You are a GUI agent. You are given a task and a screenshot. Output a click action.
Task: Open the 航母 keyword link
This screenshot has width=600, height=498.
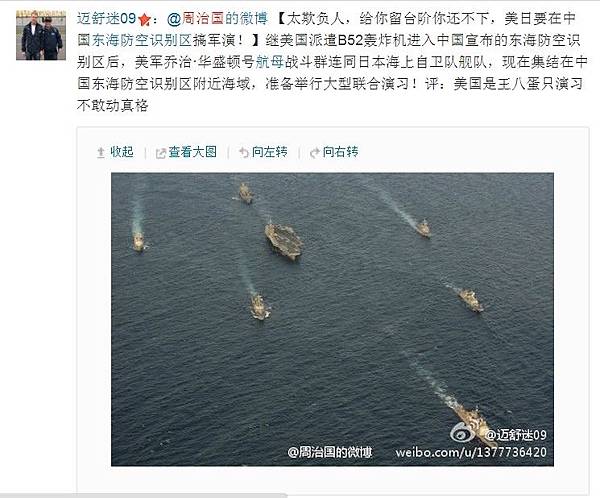coord(269,62)
